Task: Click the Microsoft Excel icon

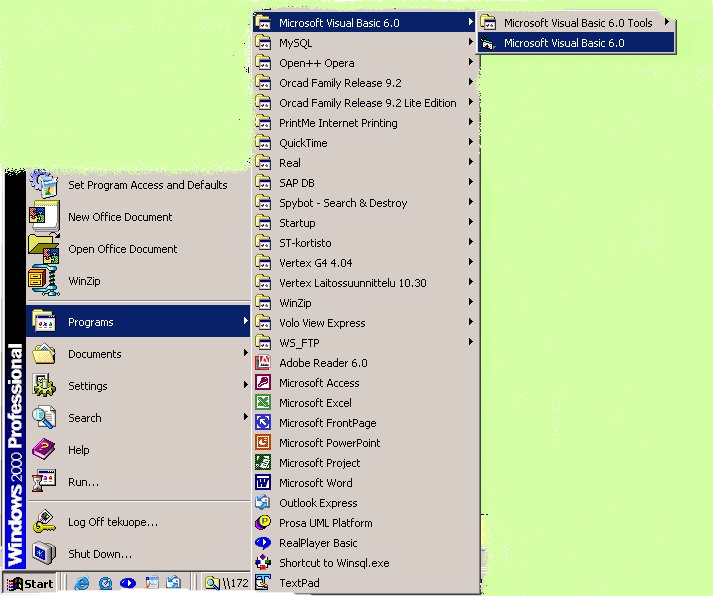Action: 263,403
